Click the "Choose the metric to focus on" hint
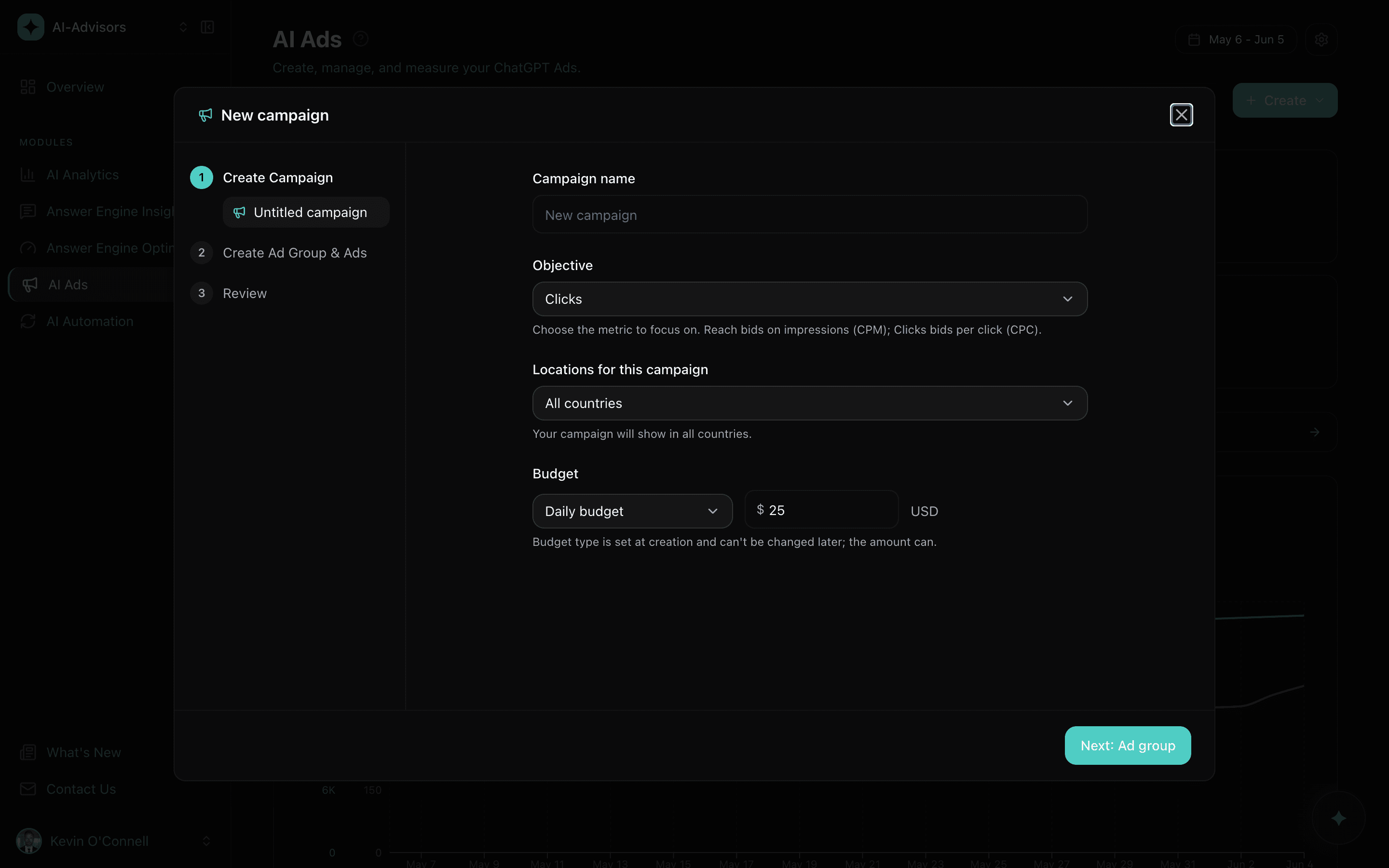This screenshot has height=868, width=1389. click(786, 330)
